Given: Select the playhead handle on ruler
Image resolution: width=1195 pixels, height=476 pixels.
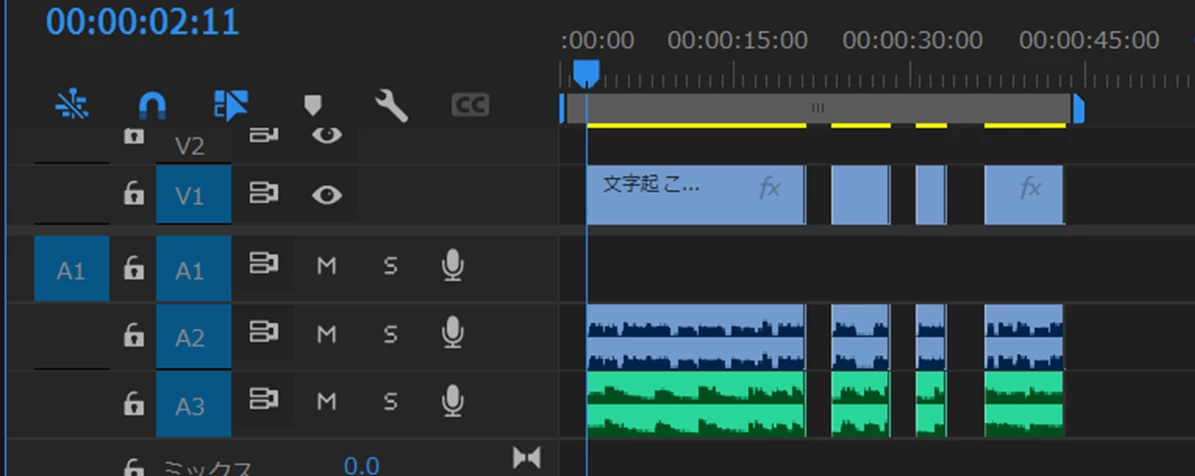Looking at the screenshot, I should click(585, 75).
